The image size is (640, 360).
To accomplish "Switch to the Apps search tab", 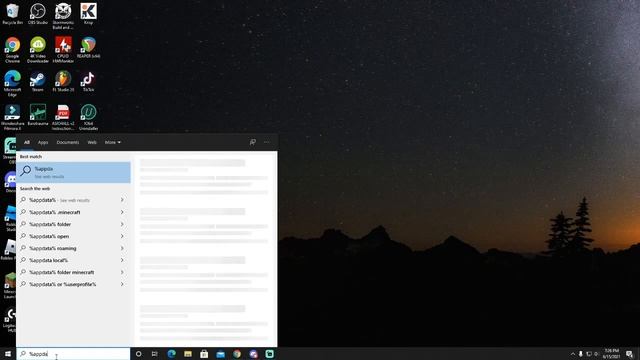I will tap(43, 142).
